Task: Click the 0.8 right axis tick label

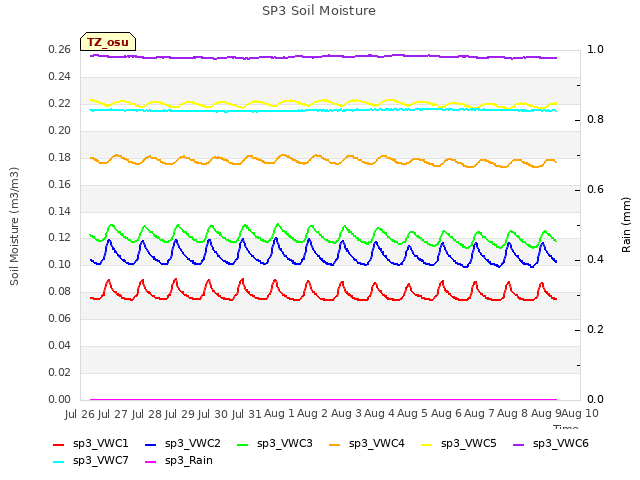Action: [595, 120]
